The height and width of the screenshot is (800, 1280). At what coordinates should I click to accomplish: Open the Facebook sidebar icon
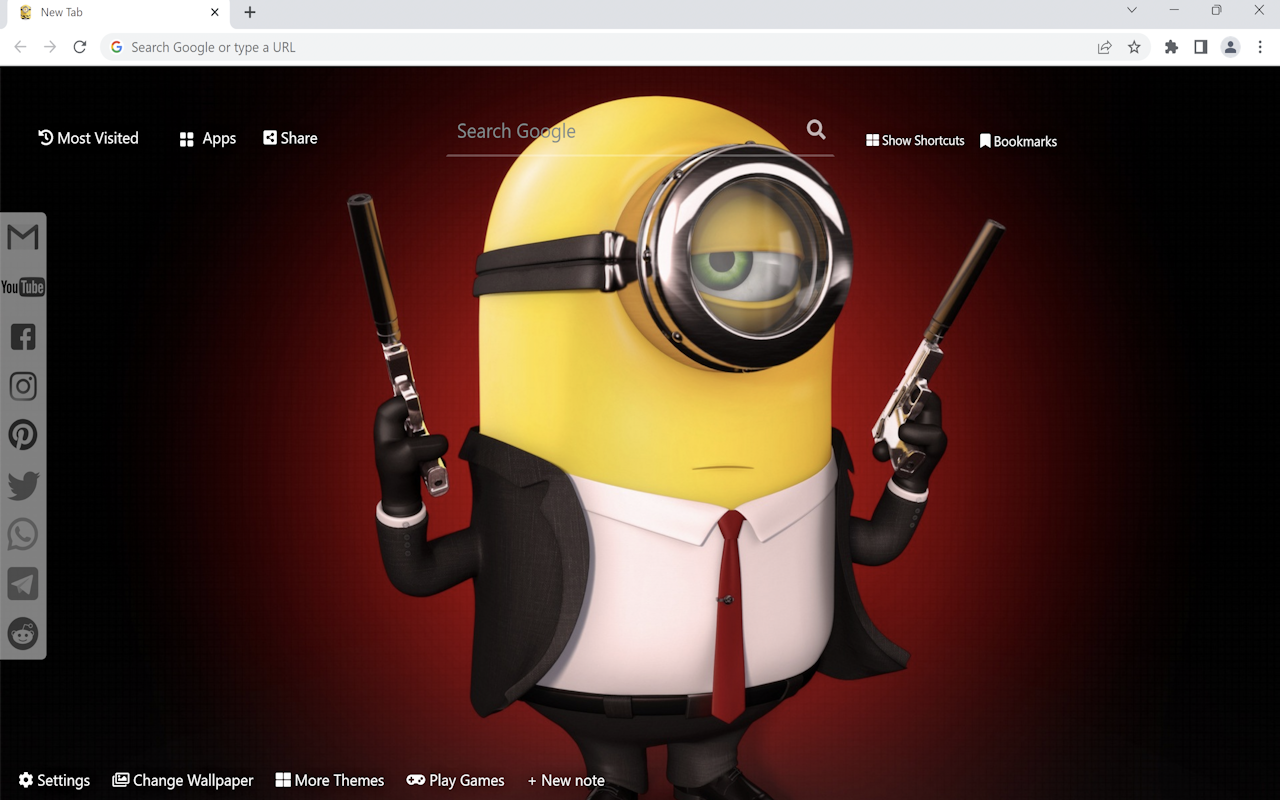pyautogui.click(x=23, y=336)
